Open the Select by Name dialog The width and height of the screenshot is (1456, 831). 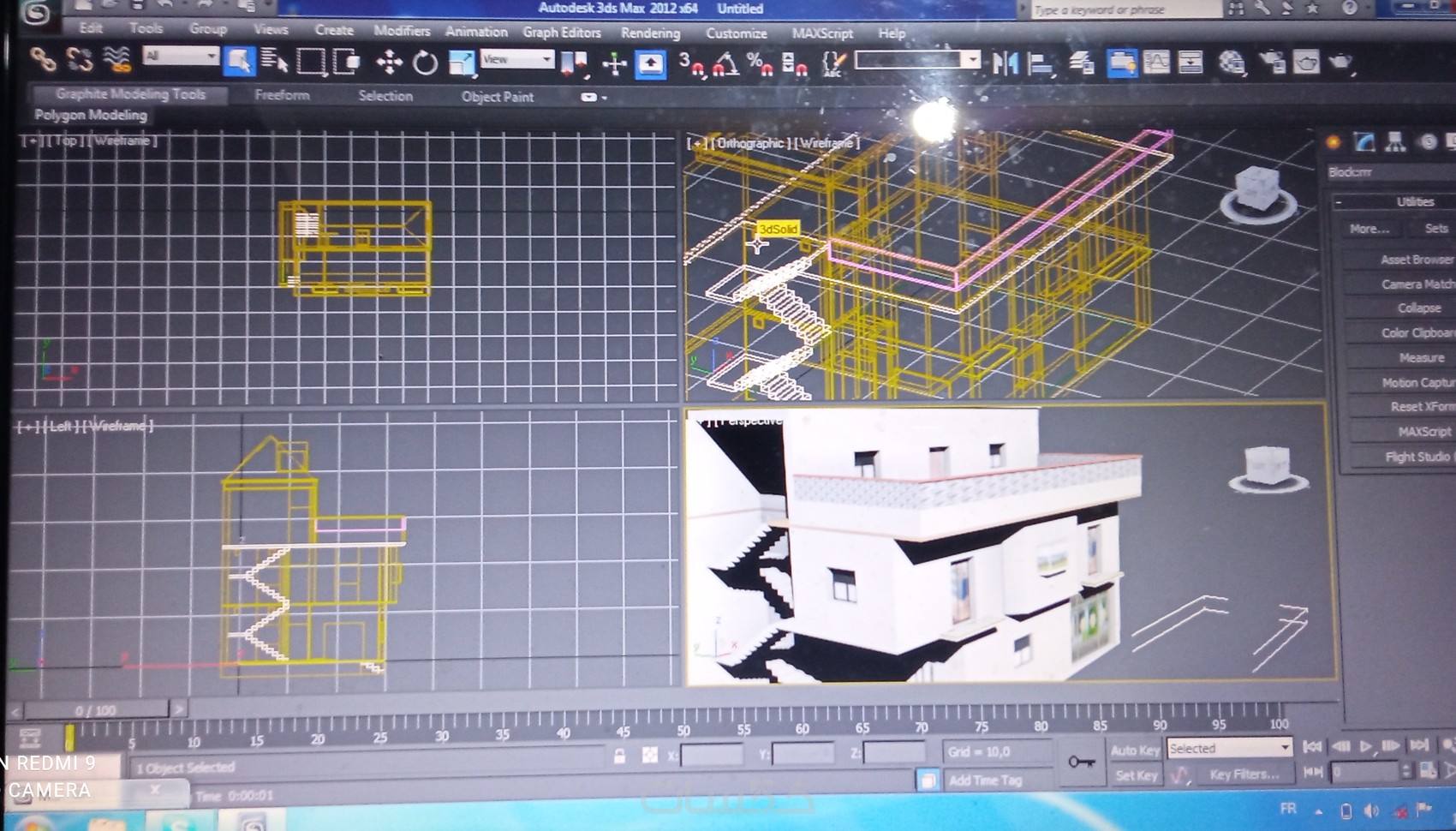coord(274,62)
